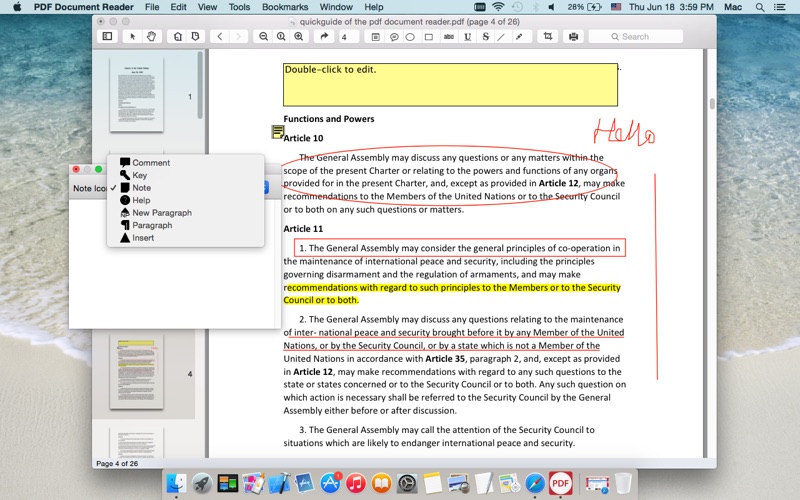This screenshot has width=800, height=500.
Task: Click the document vertical scrollbar handle
Action: 712,104
